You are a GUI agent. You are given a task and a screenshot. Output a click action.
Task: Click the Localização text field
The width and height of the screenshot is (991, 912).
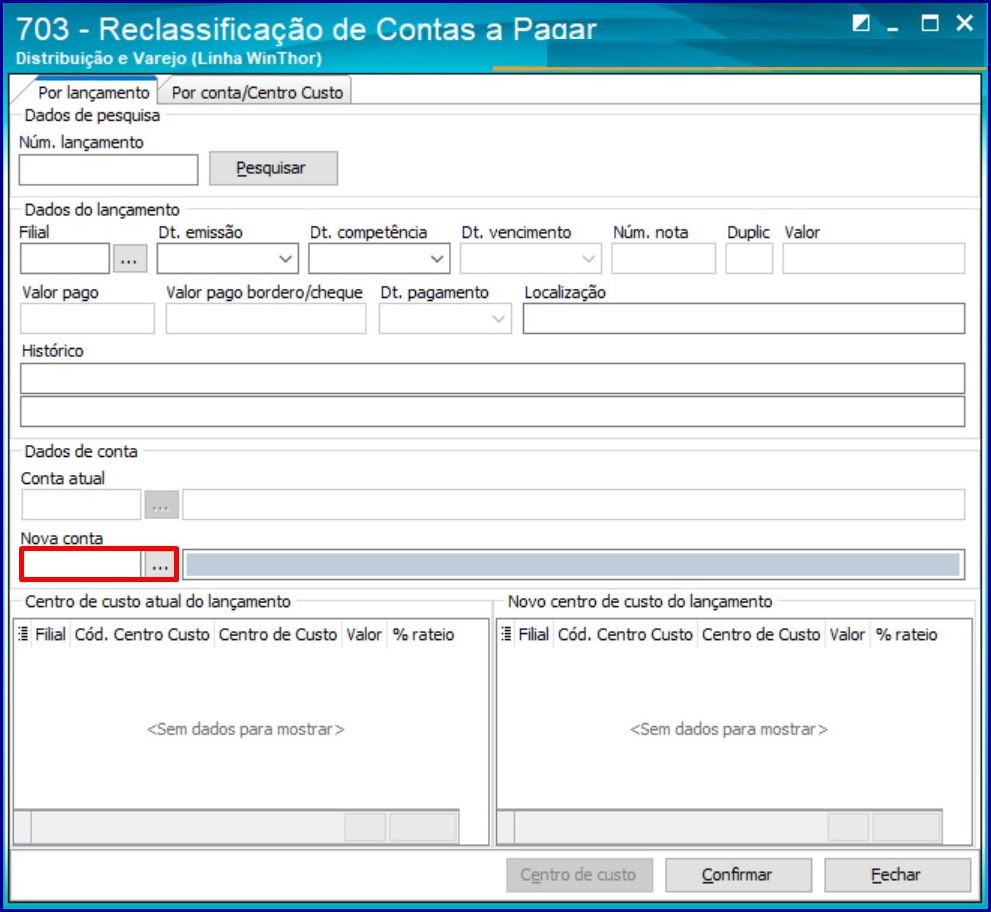[744, 319]
